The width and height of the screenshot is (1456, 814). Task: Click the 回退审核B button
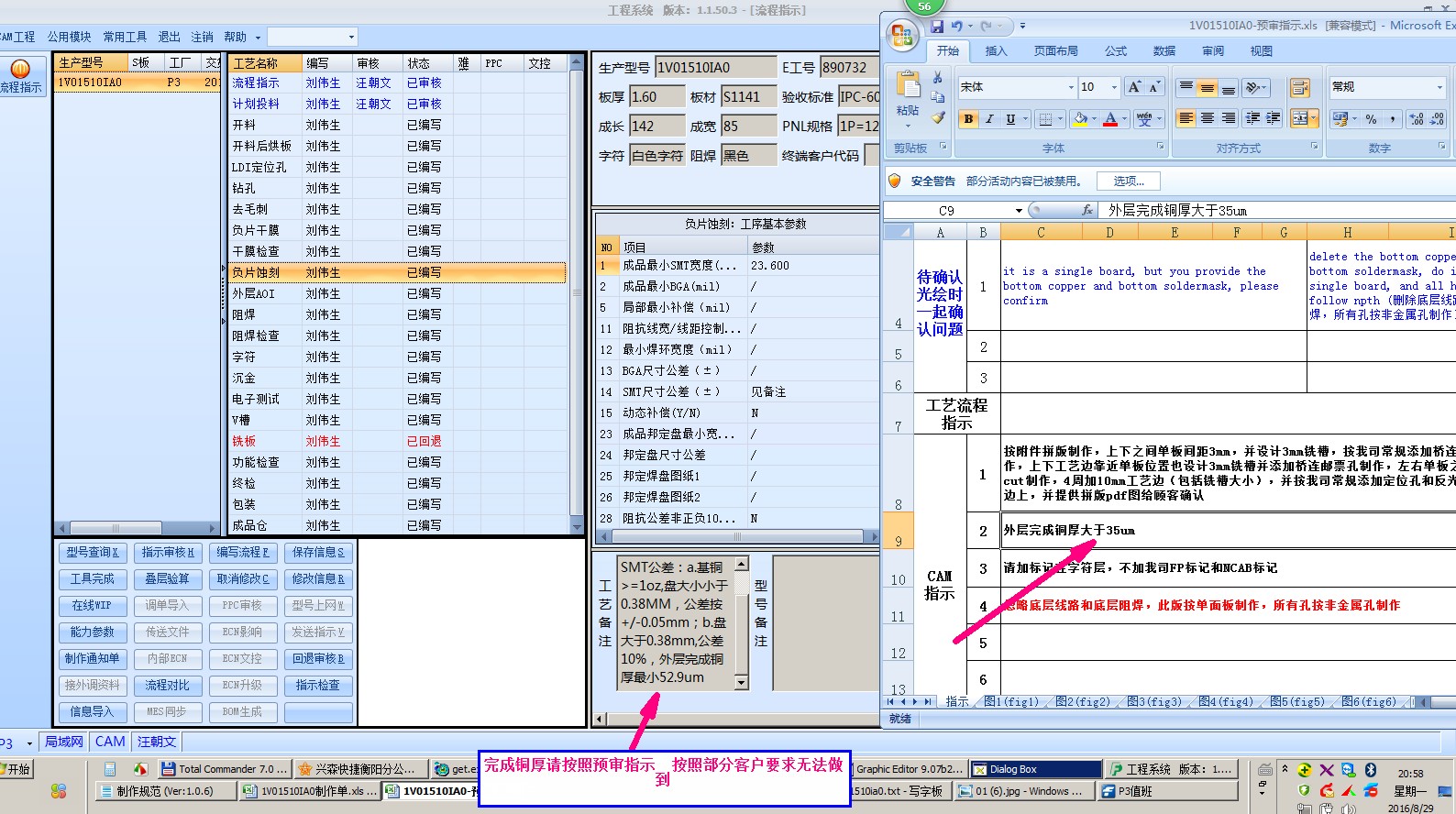[x=318, y=659]
